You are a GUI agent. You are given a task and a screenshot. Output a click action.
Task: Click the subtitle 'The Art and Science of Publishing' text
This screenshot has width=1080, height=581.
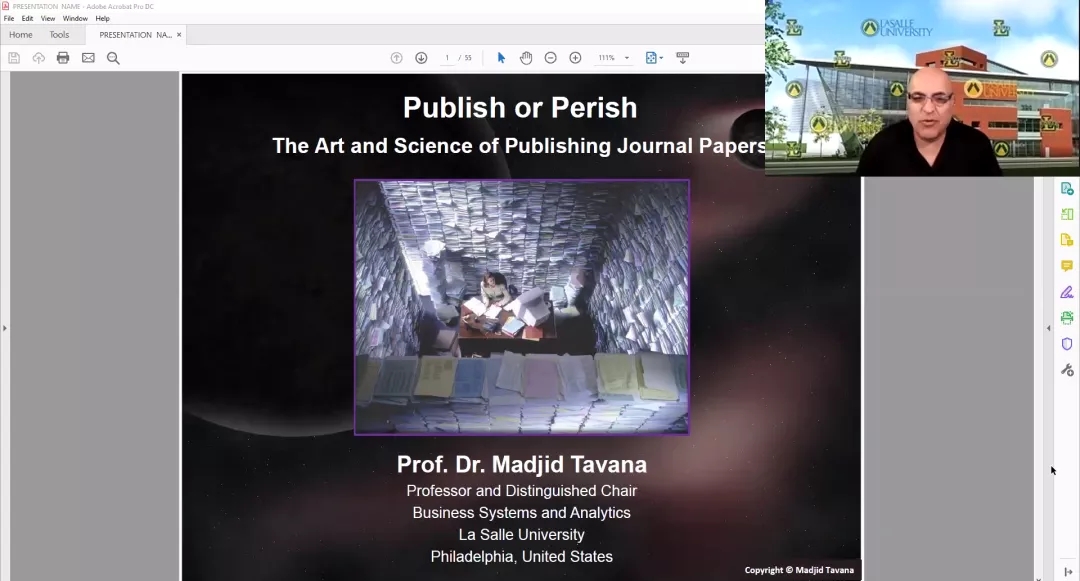[442, 146]
